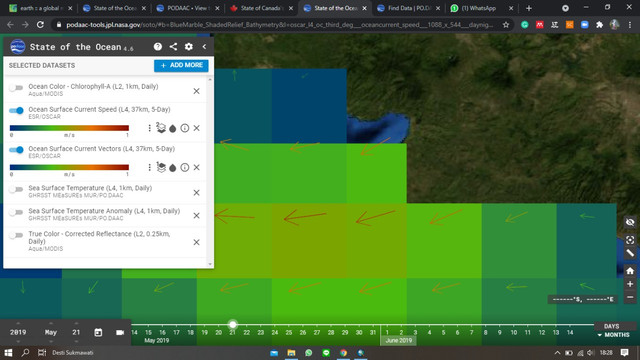Remove Sea Surface Temperature dataset
The image size is (640, 360).
196,193
